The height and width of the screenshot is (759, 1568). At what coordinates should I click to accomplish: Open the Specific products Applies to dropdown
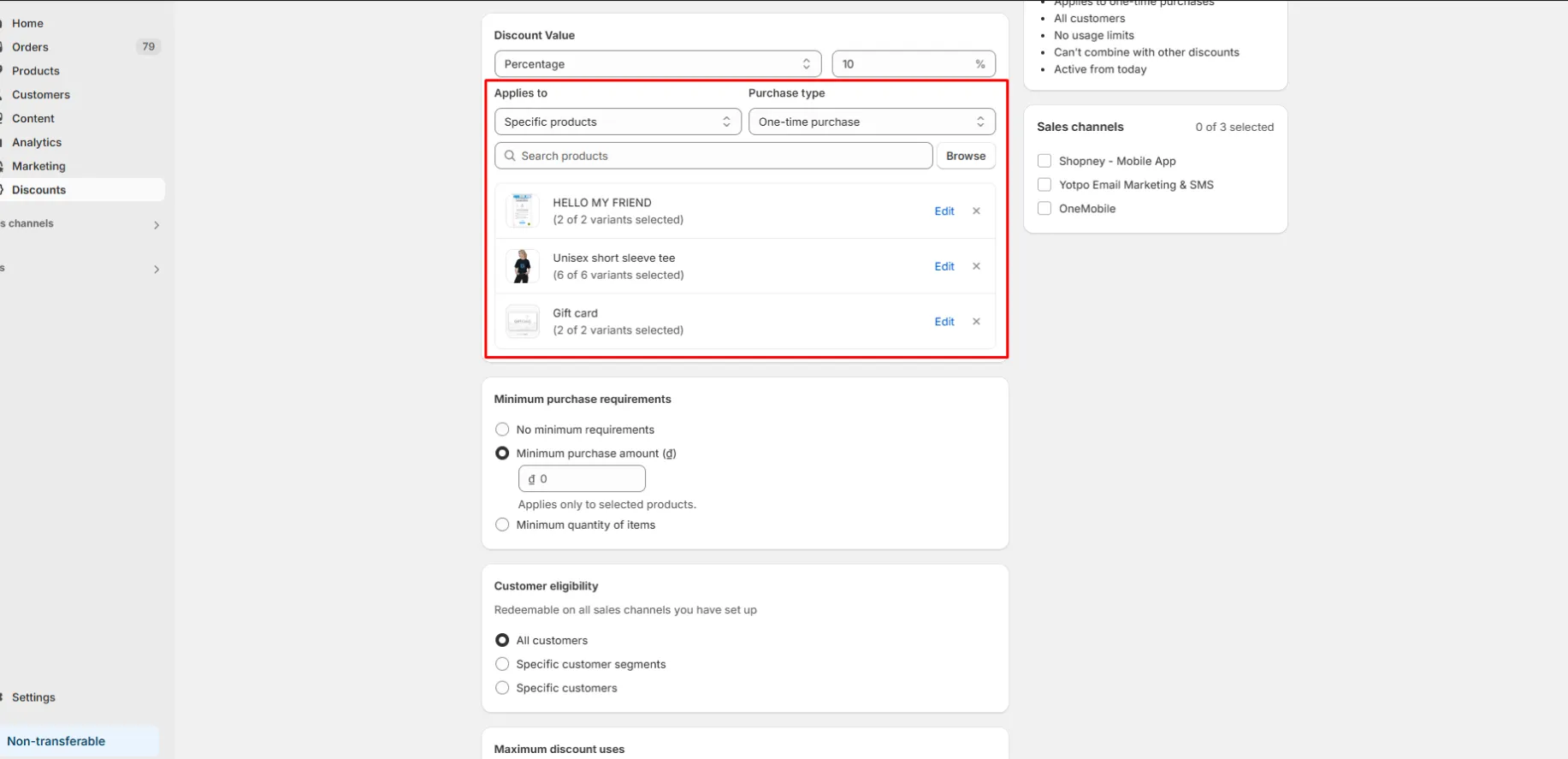coord(618,122)
